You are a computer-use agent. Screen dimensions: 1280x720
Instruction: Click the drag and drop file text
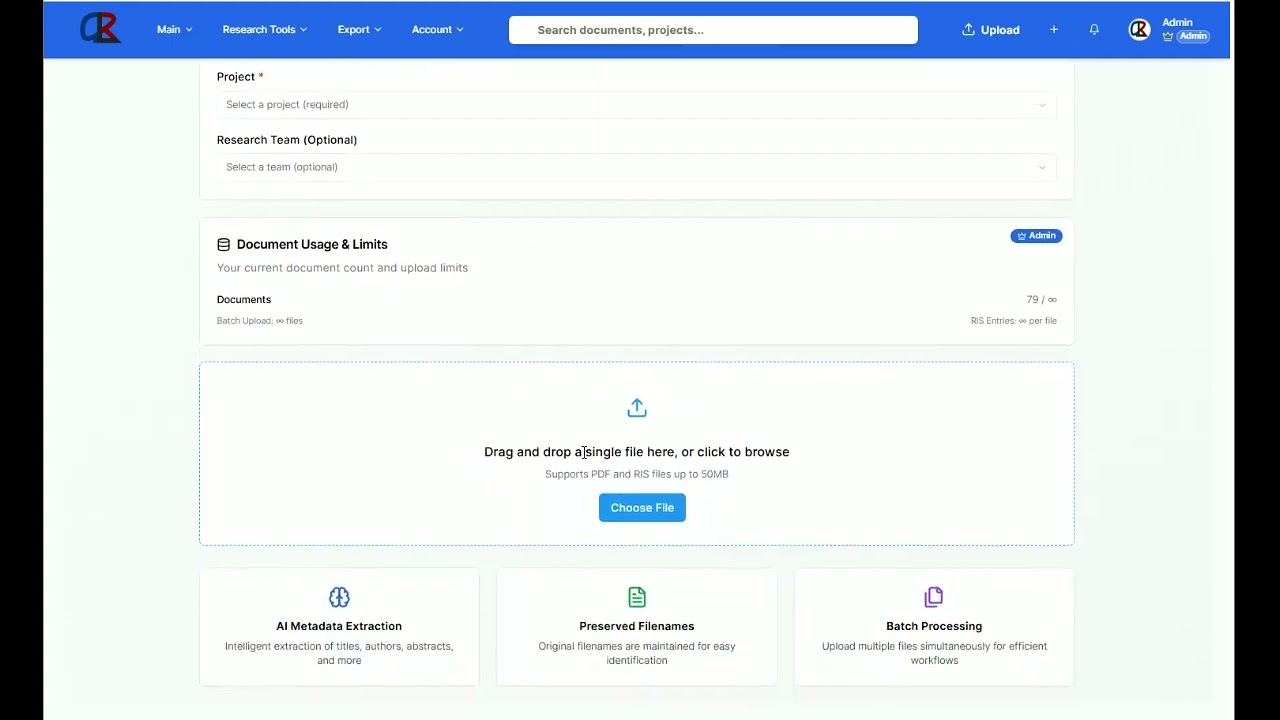click(x=636, y=452)
